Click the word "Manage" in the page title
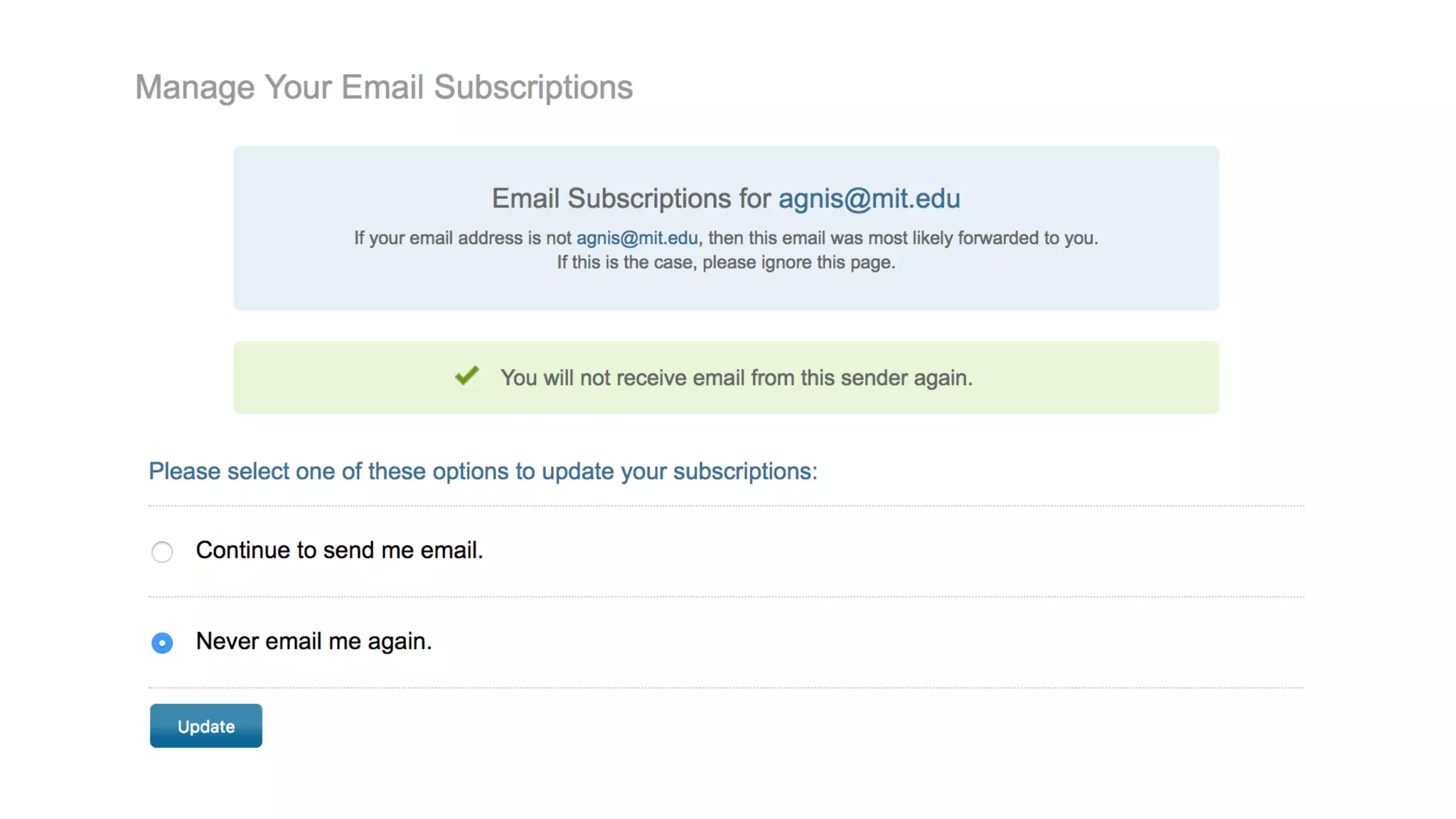 point(195,87)
